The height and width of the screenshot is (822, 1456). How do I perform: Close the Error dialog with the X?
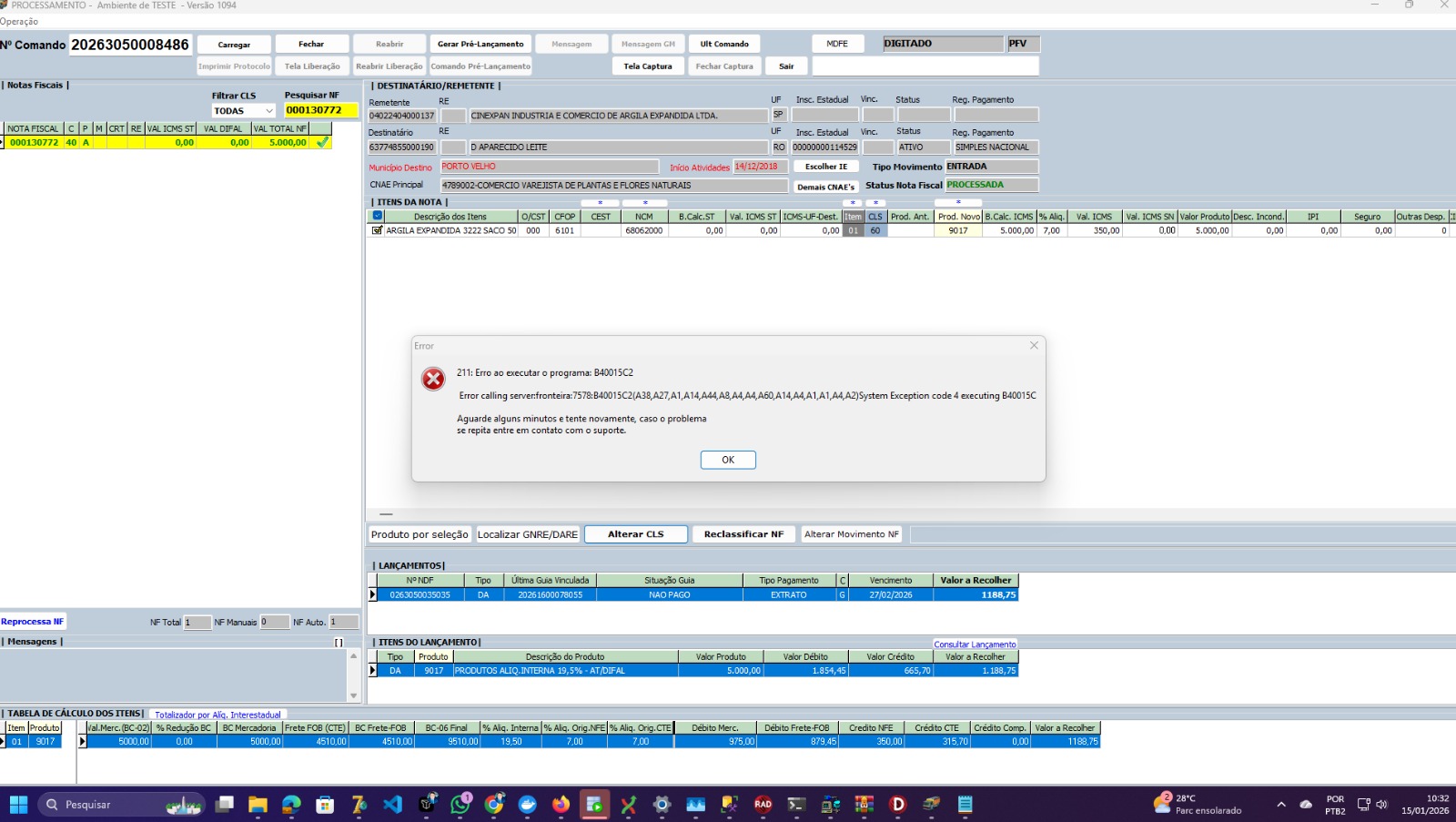tap(1034, 345)
